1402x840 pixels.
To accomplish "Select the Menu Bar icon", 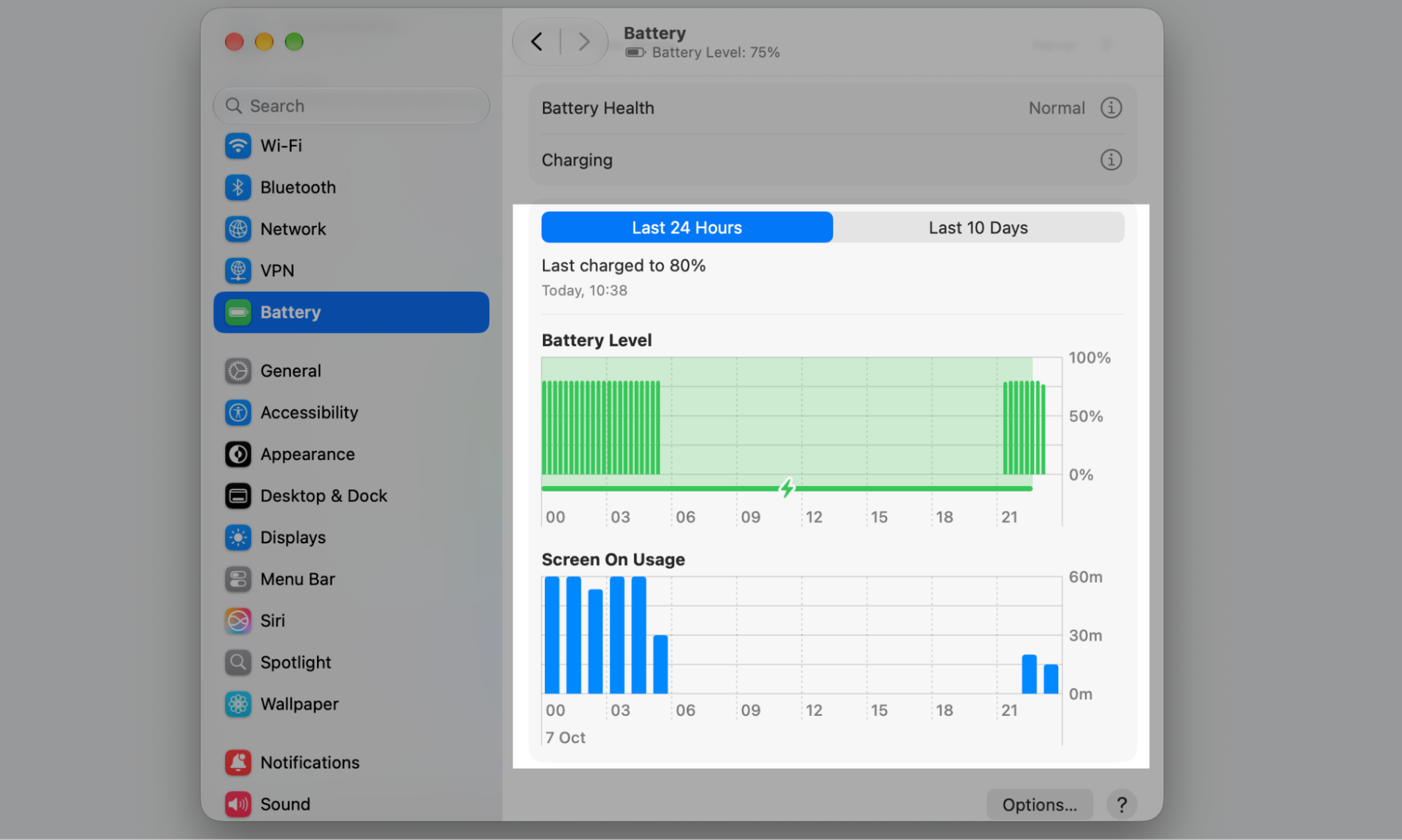I will (238, 579).
